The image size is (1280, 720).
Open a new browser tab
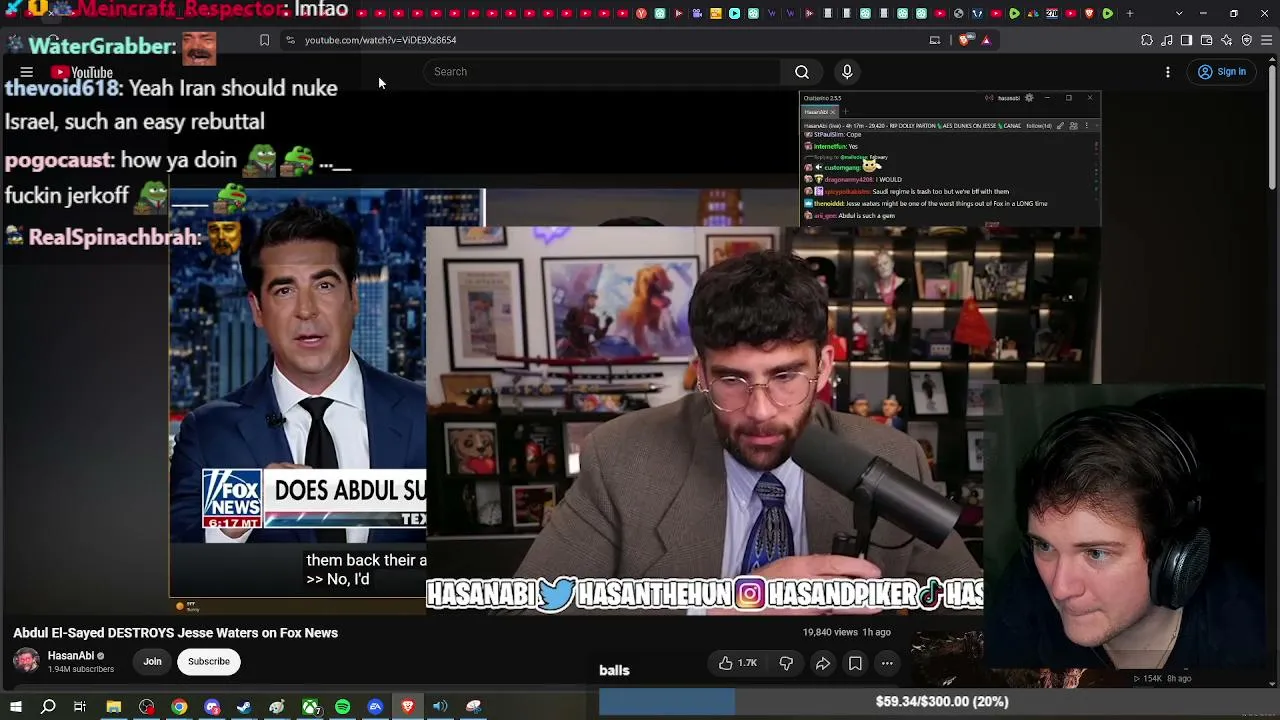(x=1130, y=13)
